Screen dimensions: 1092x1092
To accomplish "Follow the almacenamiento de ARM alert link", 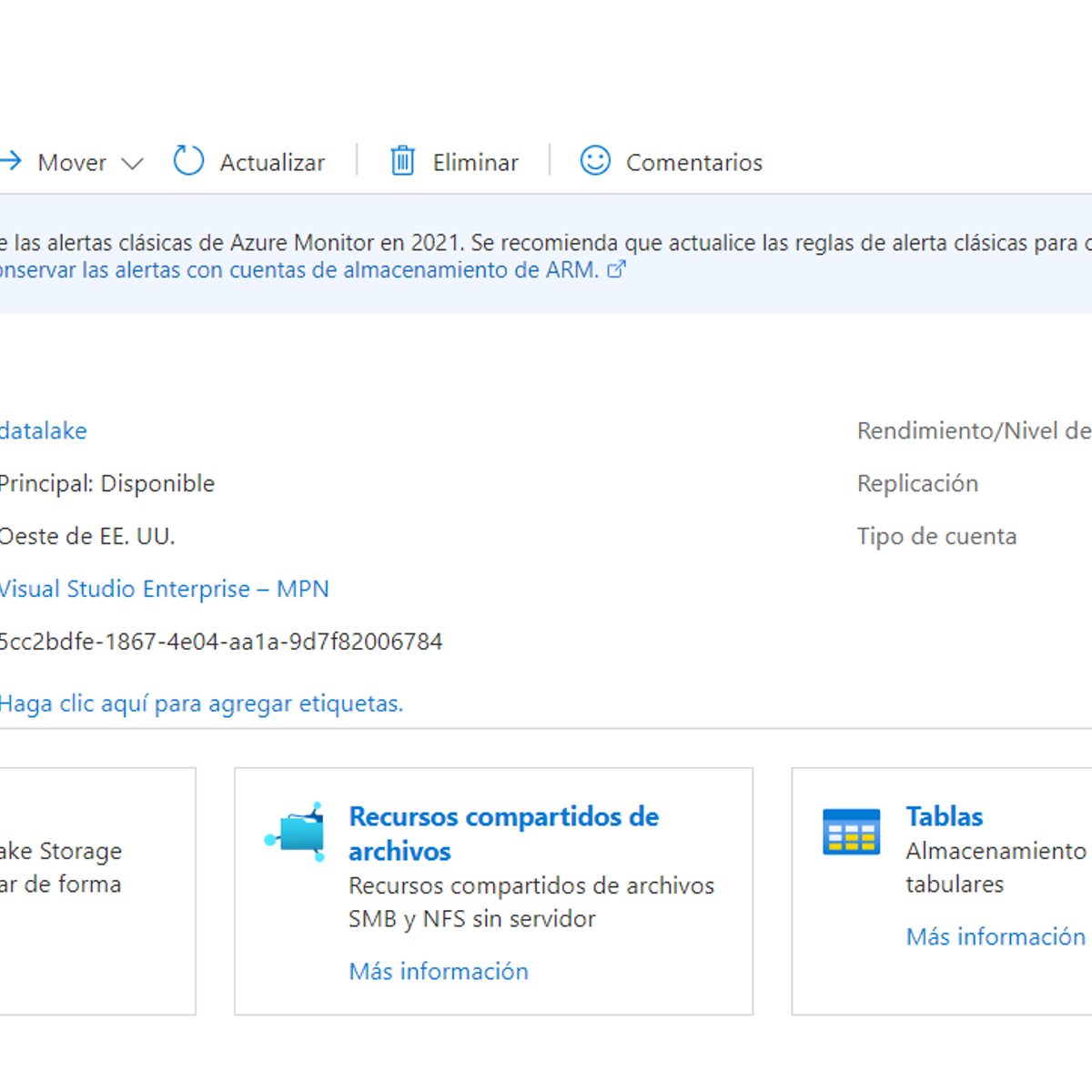I will [x=299, y=270].
